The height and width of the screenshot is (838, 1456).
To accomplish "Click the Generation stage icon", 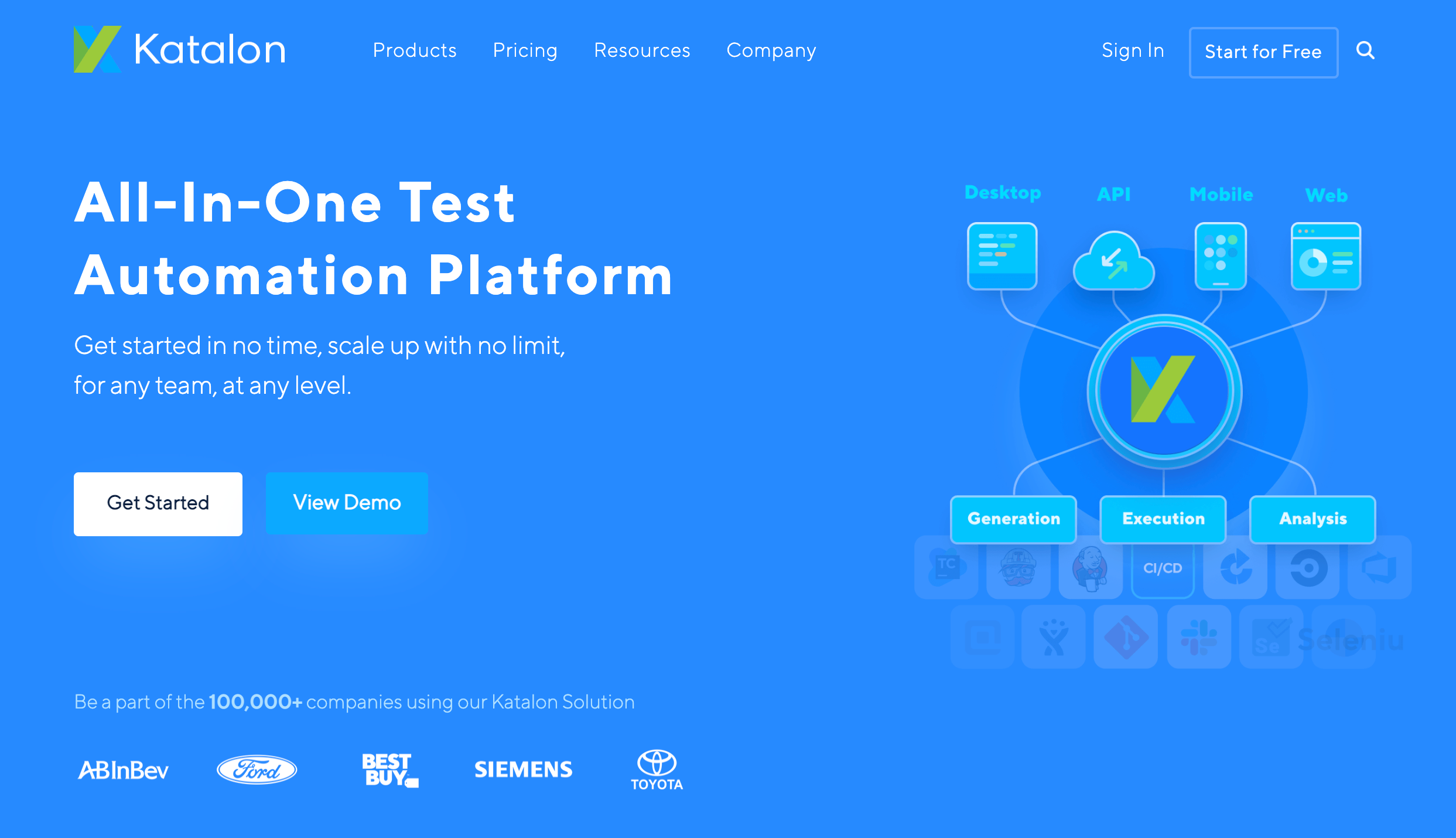I will coord(1014,518).
